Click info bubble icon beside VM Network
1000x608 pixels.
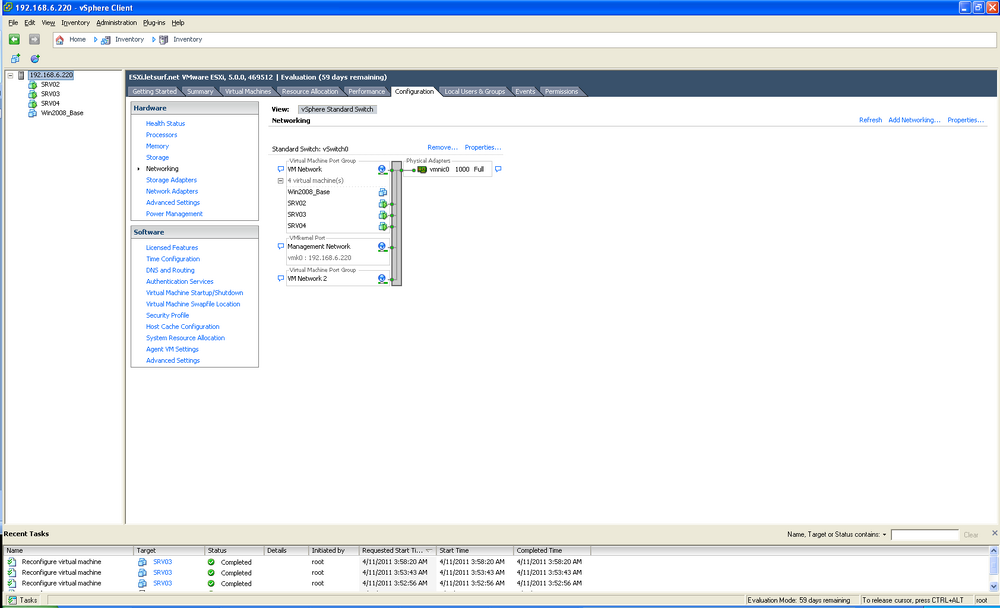coord(281,169)
